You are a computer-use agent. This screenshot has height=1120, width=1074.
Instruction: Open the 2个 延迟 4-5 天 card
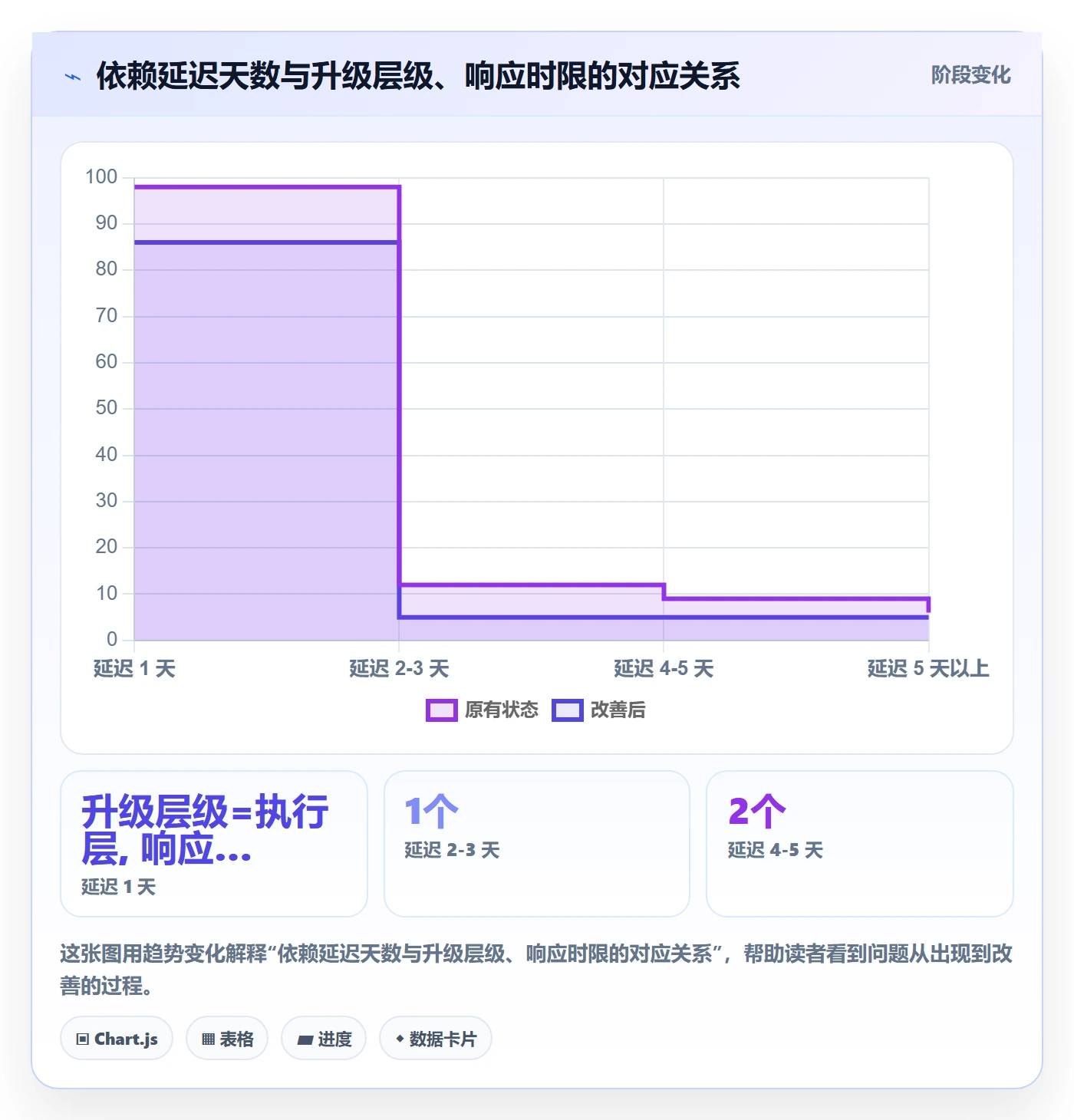[860, 844]
